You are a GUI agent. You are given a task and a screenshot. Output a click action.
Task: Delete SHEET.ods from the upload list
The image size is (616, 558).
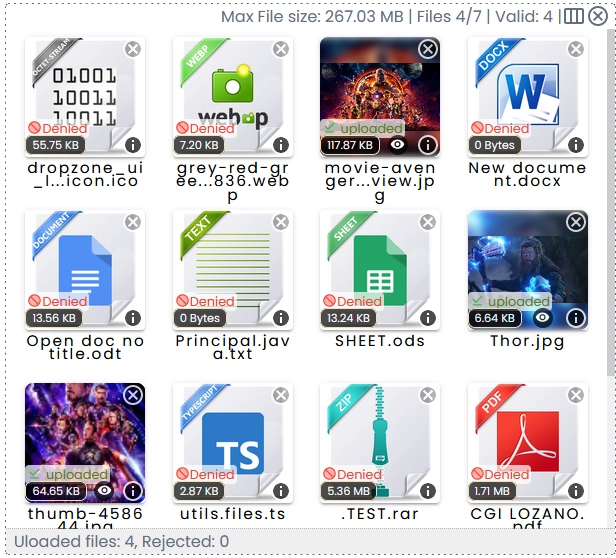(428, 222)
